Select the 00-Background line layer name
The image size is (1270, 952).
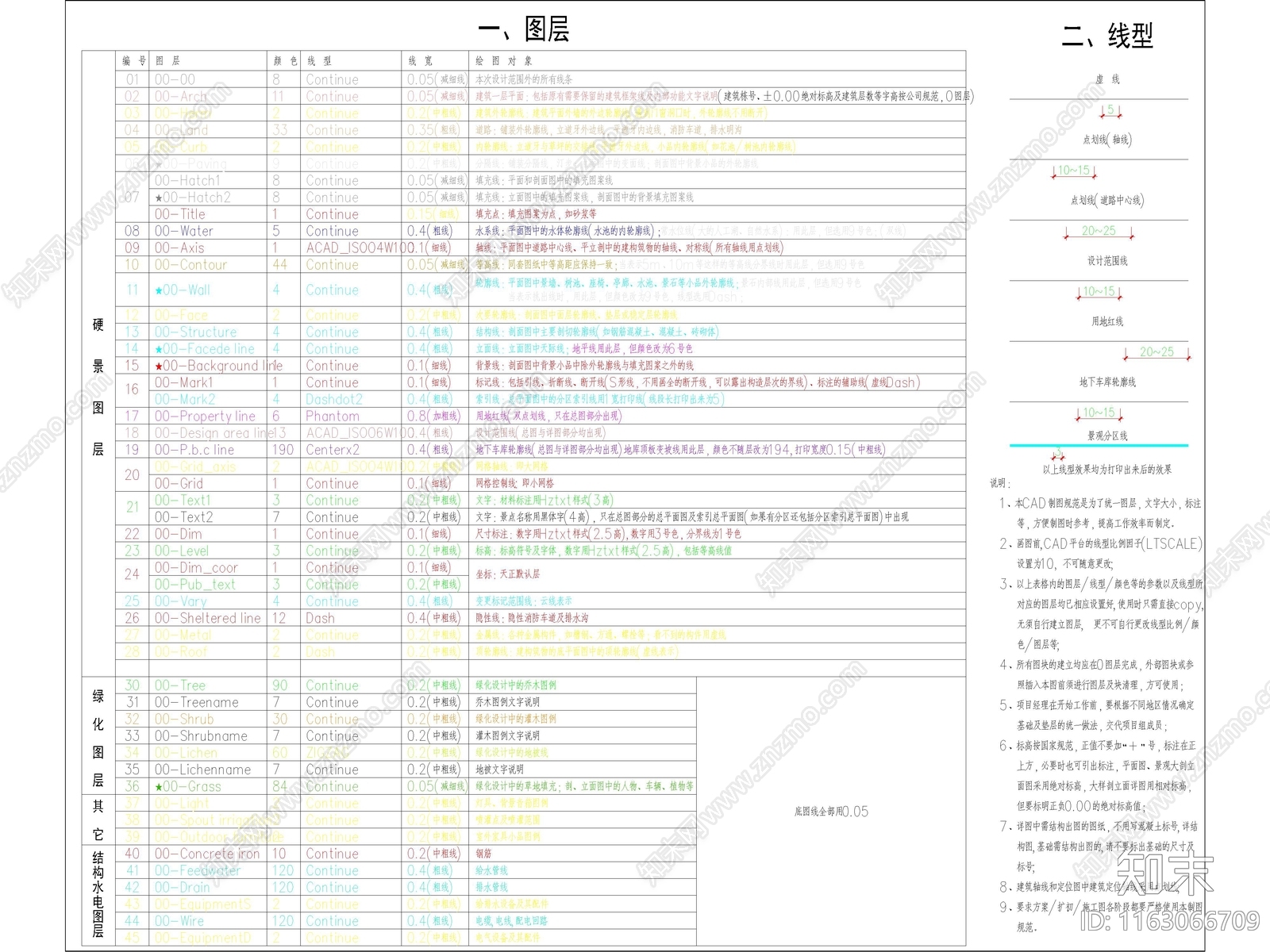(218, 366)
